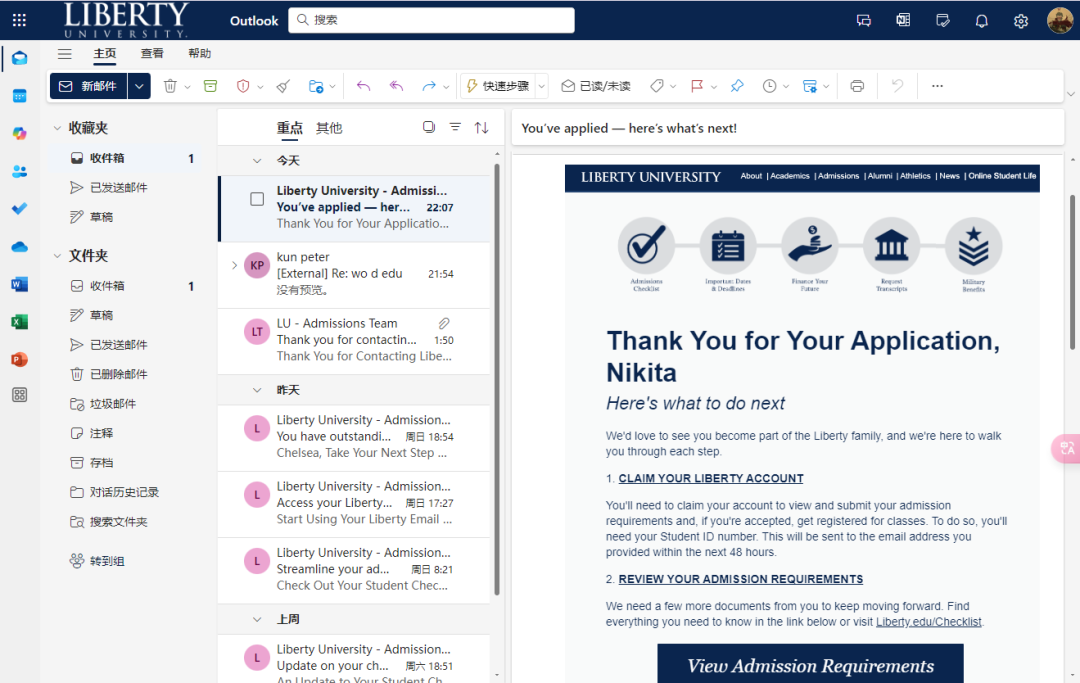Open CLAIM YOUR LIBERTY ACCOUNT link

click(711, 479)
